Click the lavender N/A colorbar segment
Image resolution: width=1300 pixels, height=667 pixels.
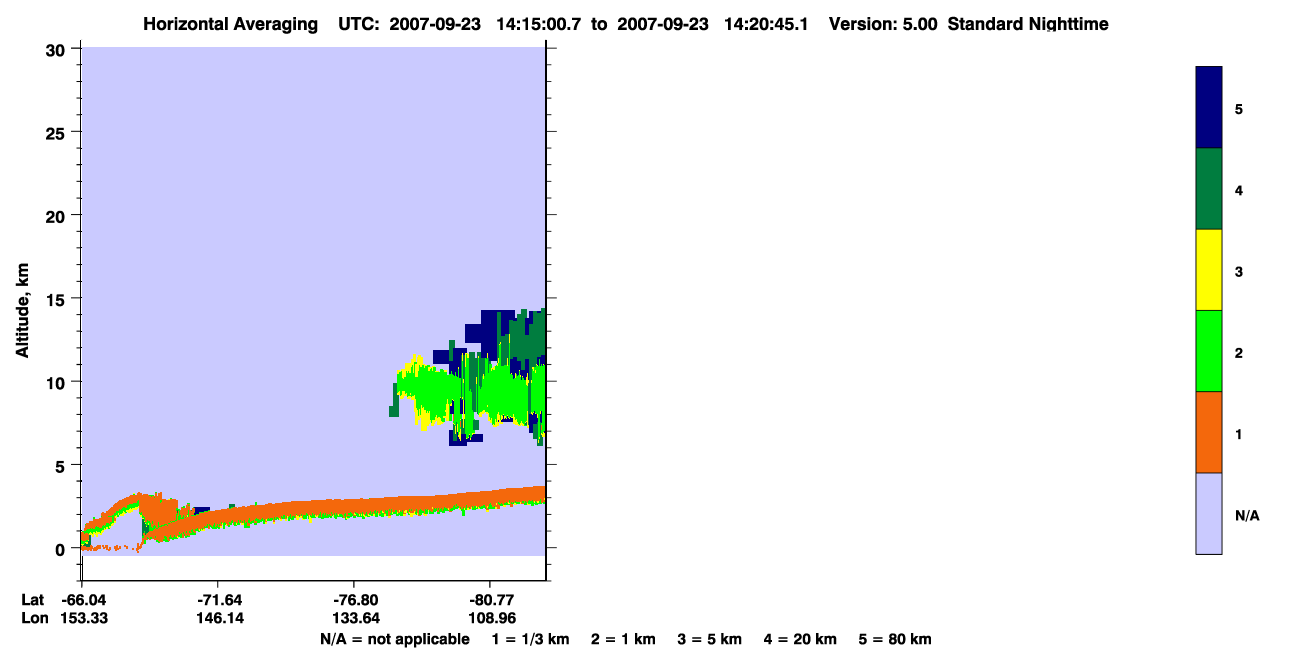pyautogui.click(x=1209, y=513)
